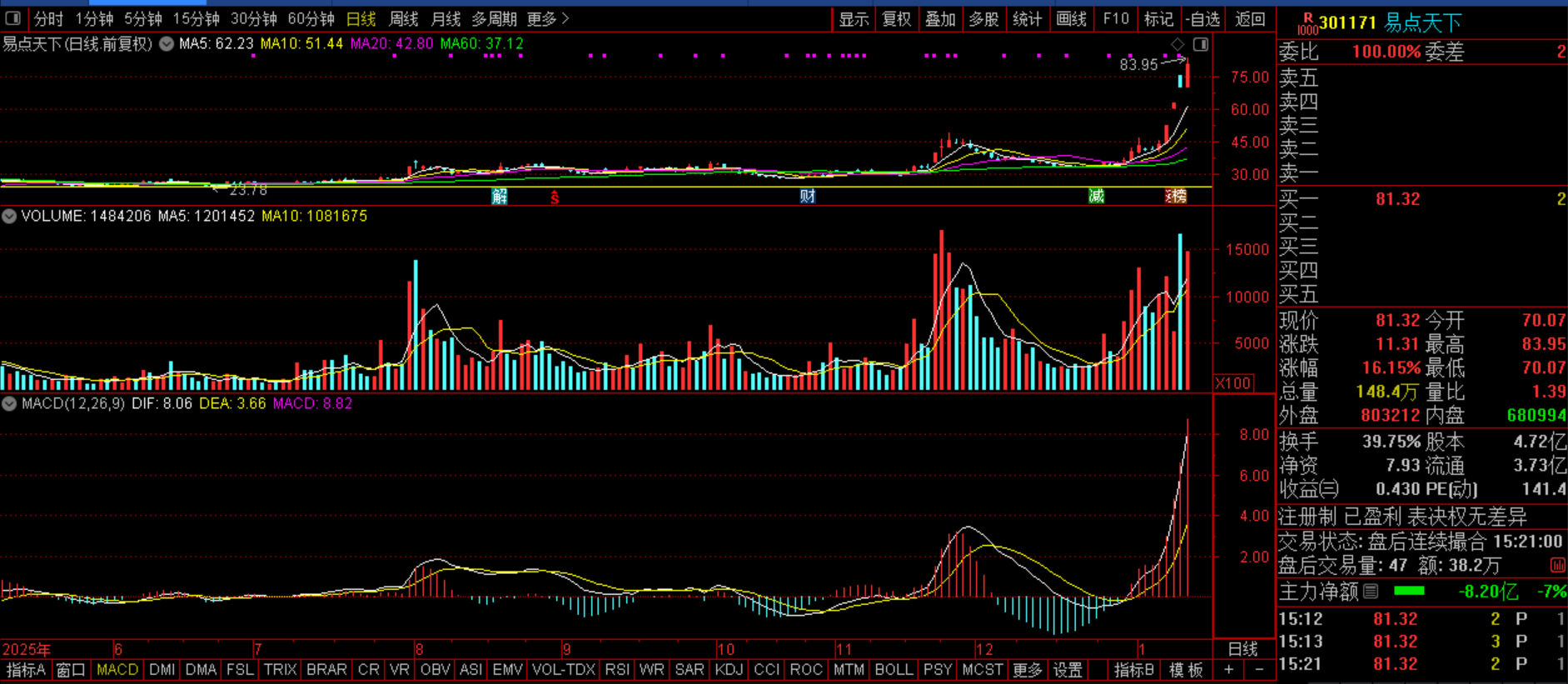Switch to the 30分钟 period
Screen dimensions: 1568x684
pyautogui.click(x=254, y=18)
